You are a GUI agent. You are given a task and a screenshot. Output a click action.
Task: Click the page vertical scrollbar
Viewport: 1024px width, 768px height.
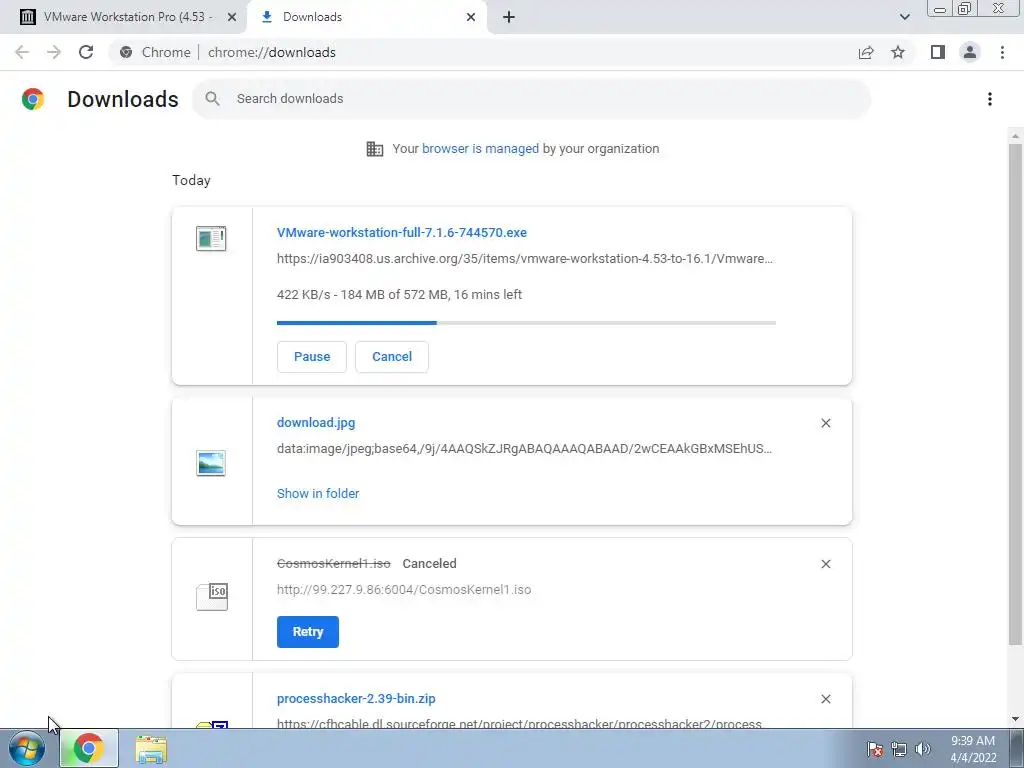coord(1016,394)
